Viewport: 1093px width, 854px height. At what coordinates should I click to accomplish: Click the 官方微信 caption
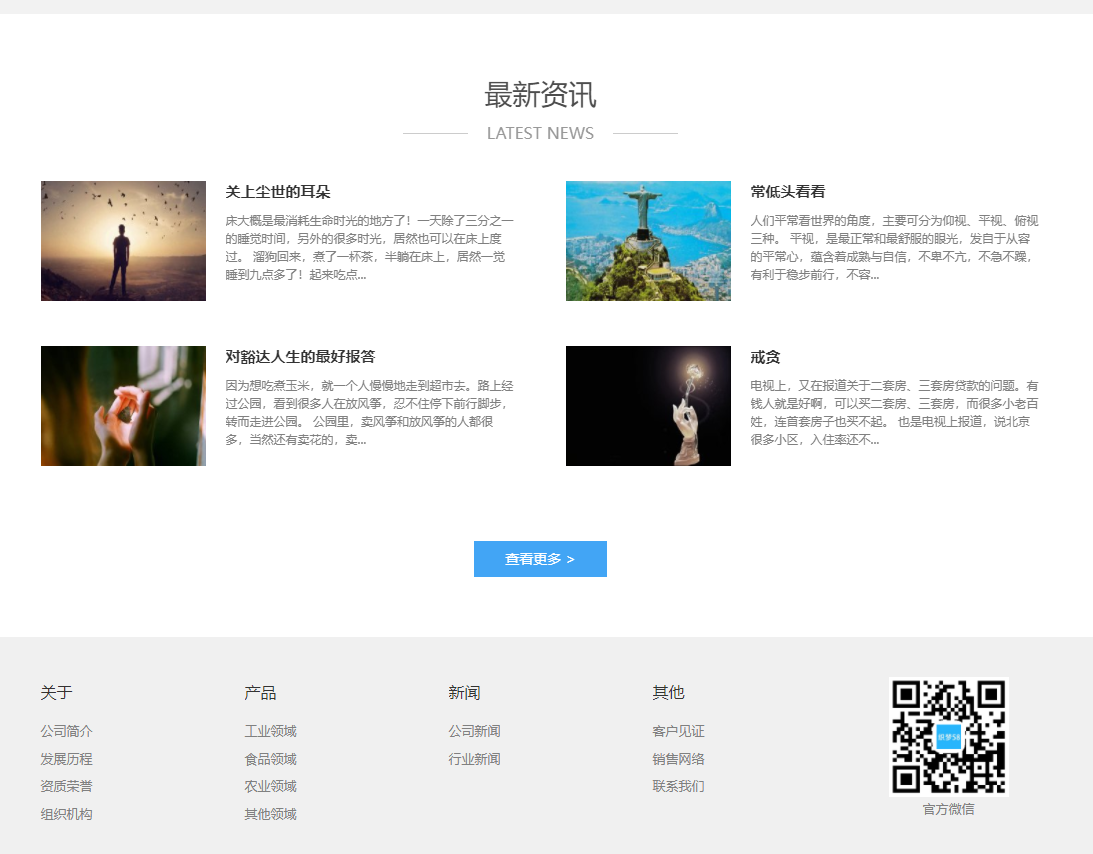pos(949,809)
